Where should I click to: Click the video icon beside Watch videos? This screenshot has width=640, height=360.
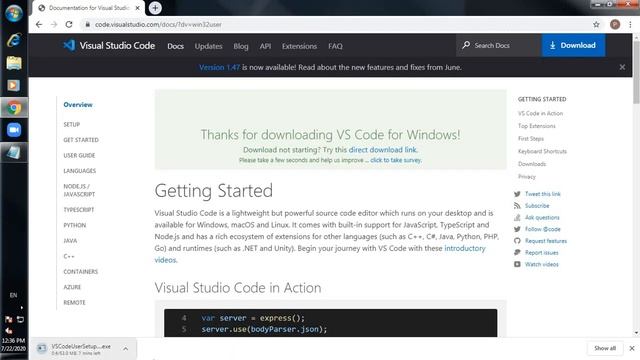pyautogui.click(x=517, y=264)
